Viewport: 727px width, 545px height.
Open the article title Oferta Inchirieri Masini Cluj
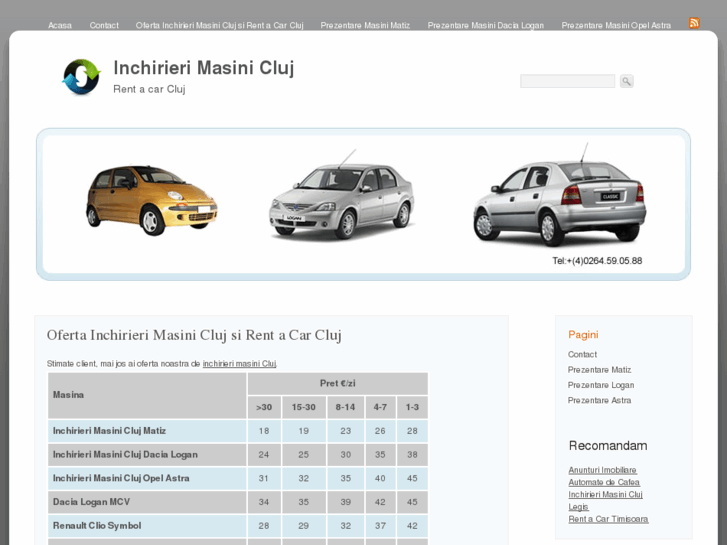[194, 335]
